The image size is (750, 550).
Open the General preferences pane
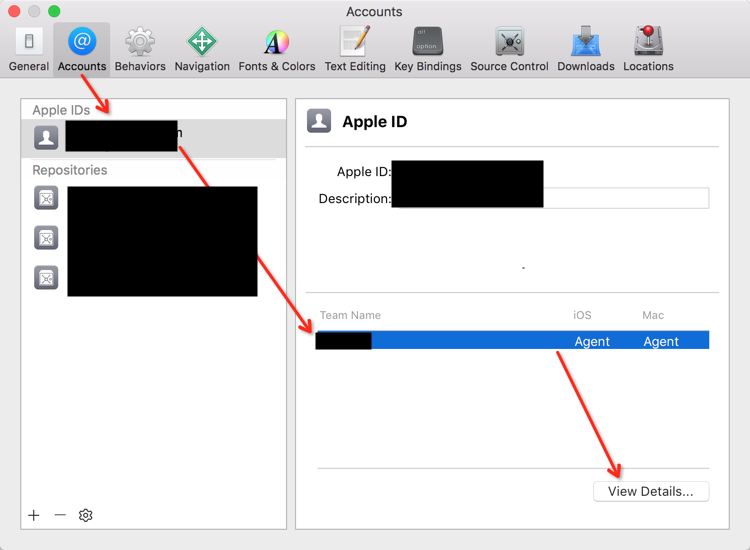click(x=29, y=49)
